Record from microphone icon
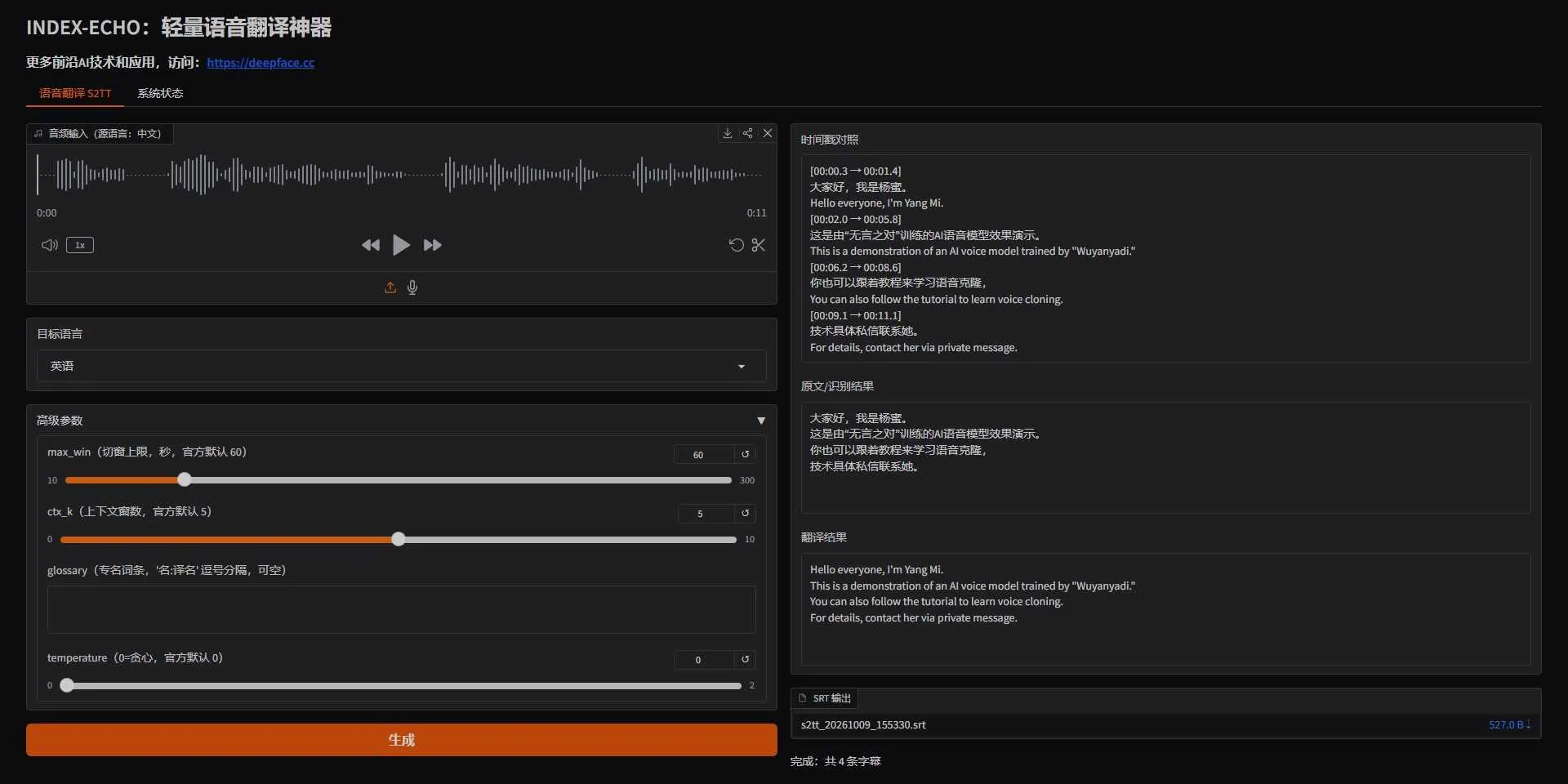Image resolution: width=1568 pixels, height=784 pixels. pos(412,287)
